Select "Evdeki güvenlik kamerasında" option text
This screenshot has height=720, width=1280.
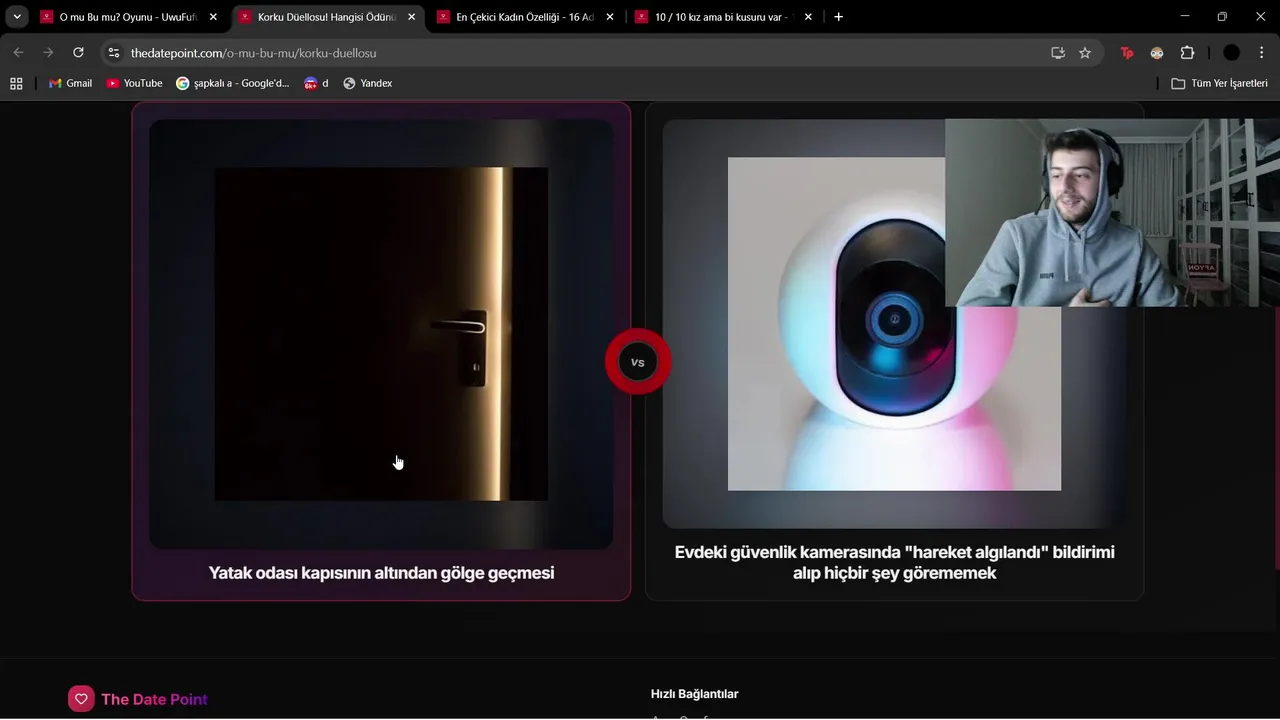[x=894, y=562]
